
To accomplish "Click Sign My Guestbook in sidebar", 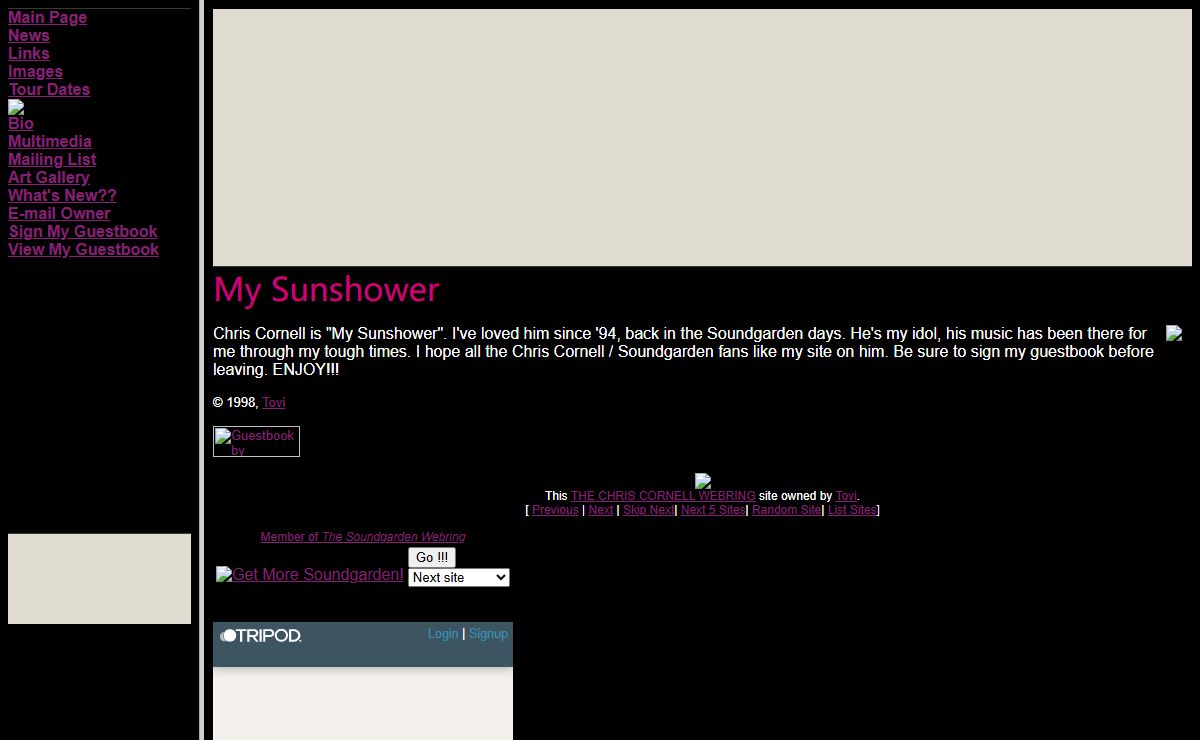I will click(x=83, y=232).
